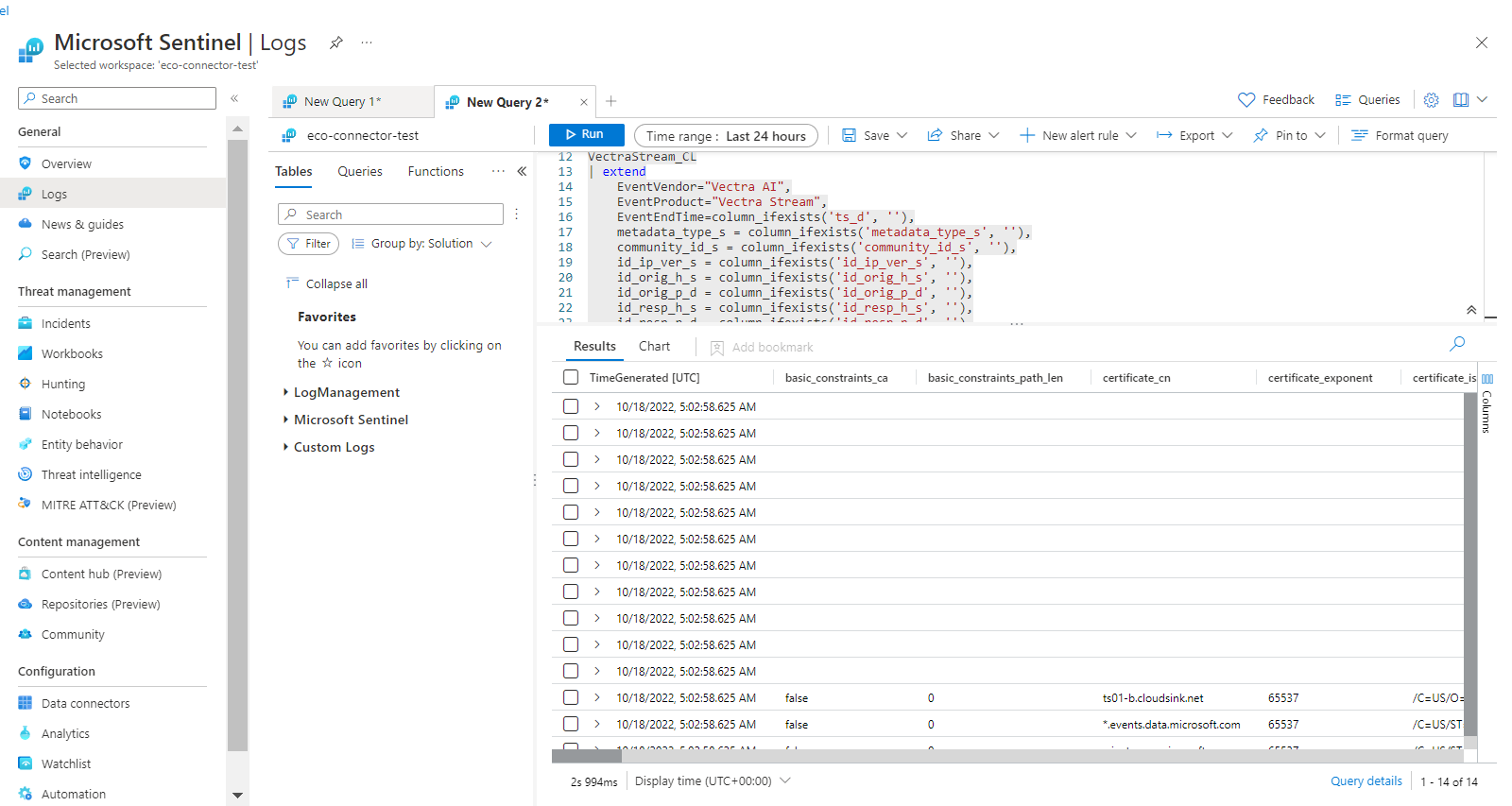Switch to Chart results tab
This screenshot has width=1512, height=806.
[x=654, y=347]
